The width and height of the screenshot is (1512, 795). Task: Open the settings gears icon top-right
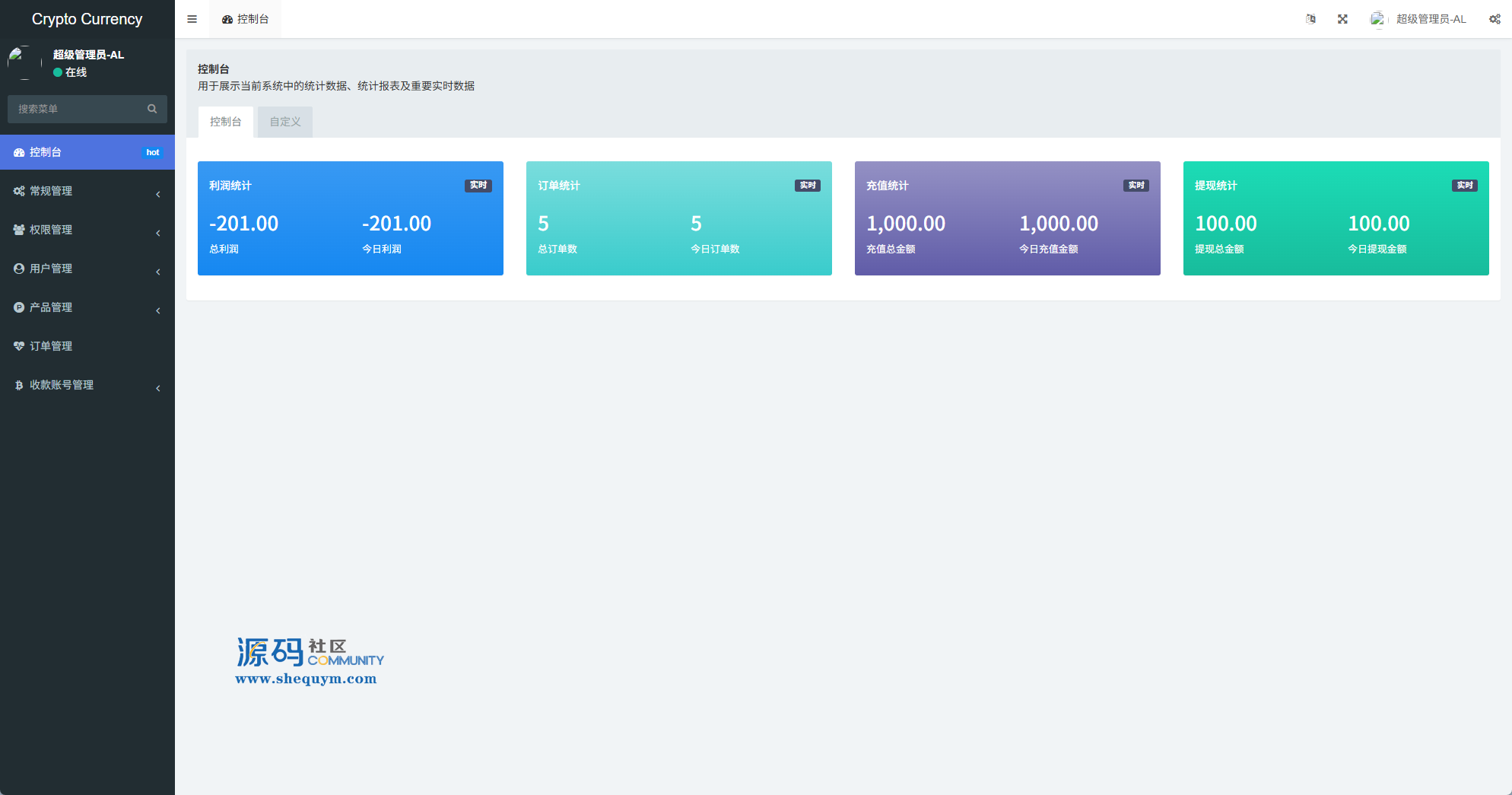point(1495,19)
